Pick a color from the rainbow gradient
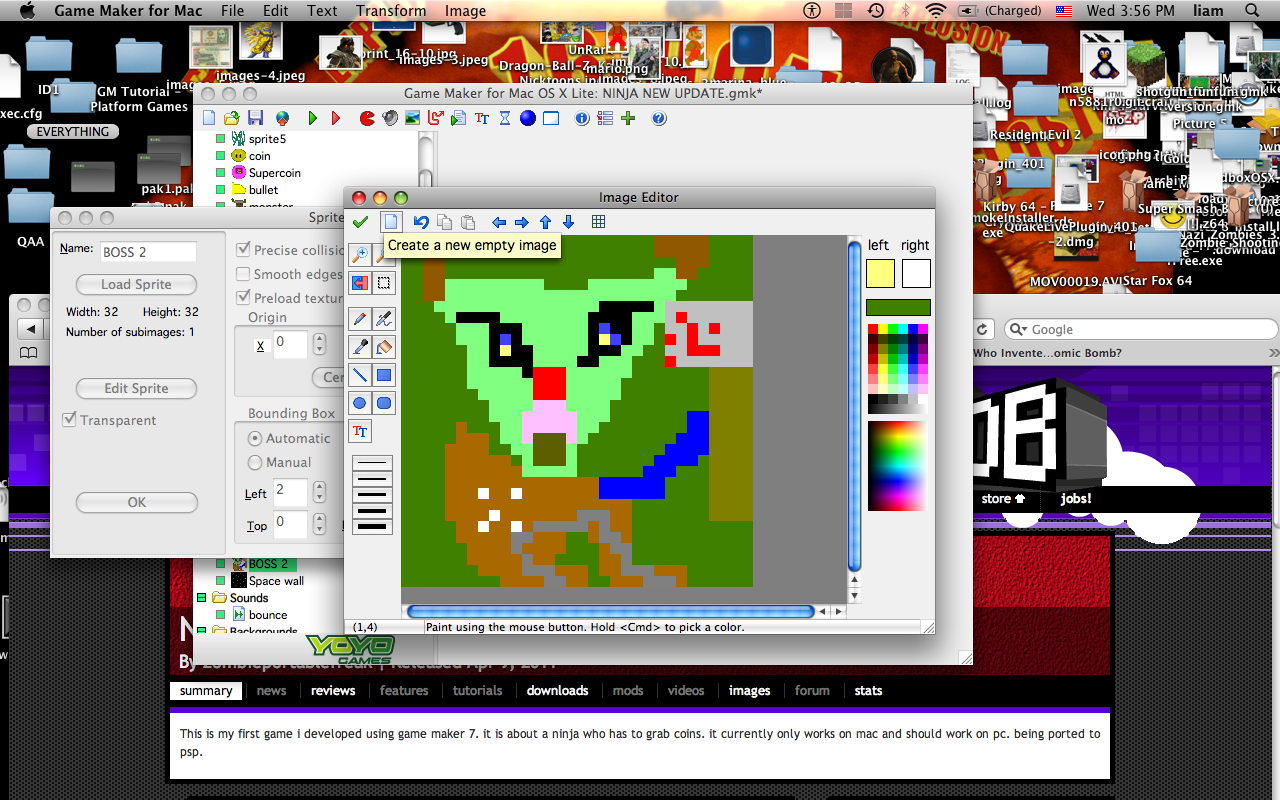This screenshot has height=800, width=1280. pyautogui.click(x=897, y=466)
